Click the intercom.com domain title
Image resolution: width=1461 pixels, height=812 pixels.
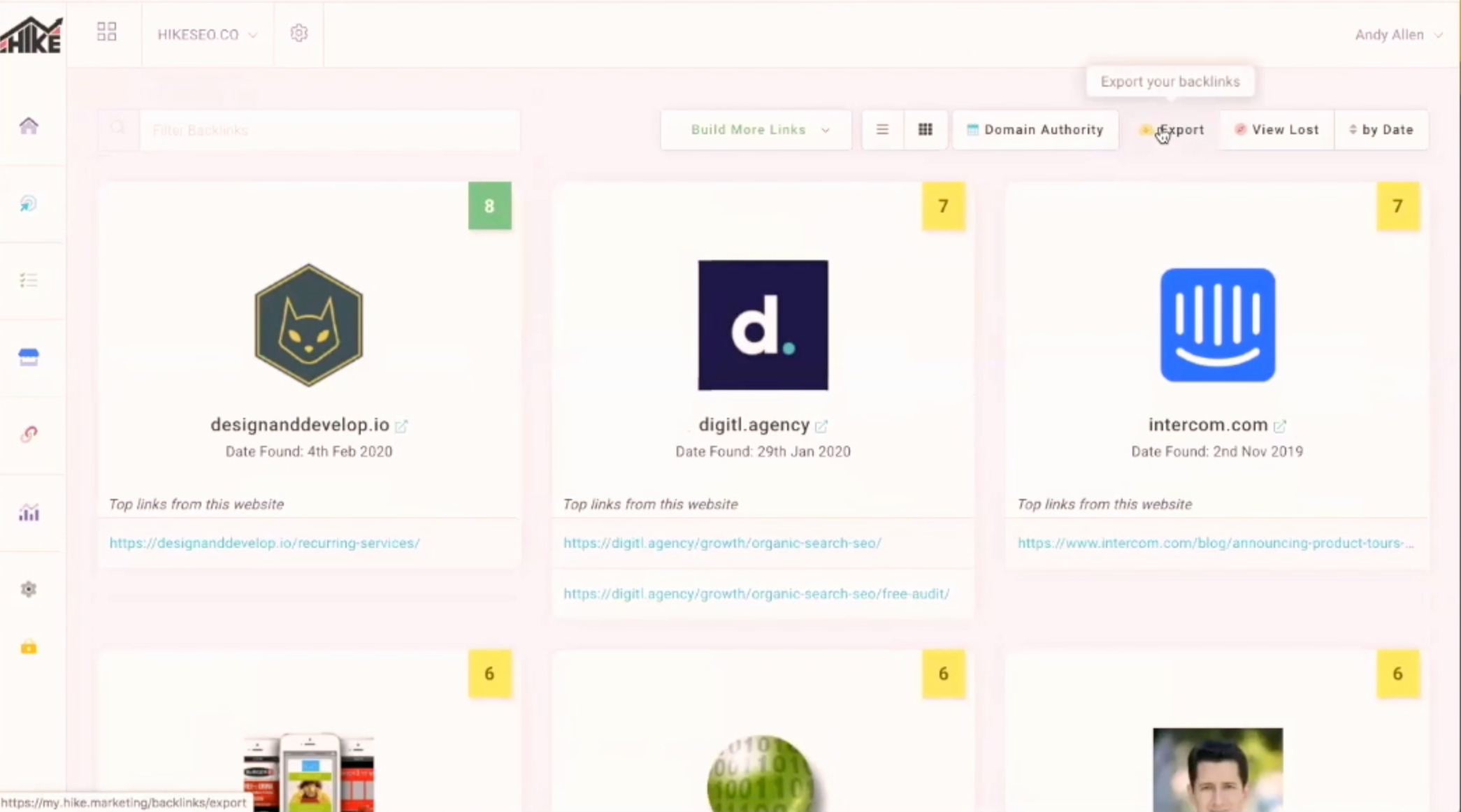1208,424
